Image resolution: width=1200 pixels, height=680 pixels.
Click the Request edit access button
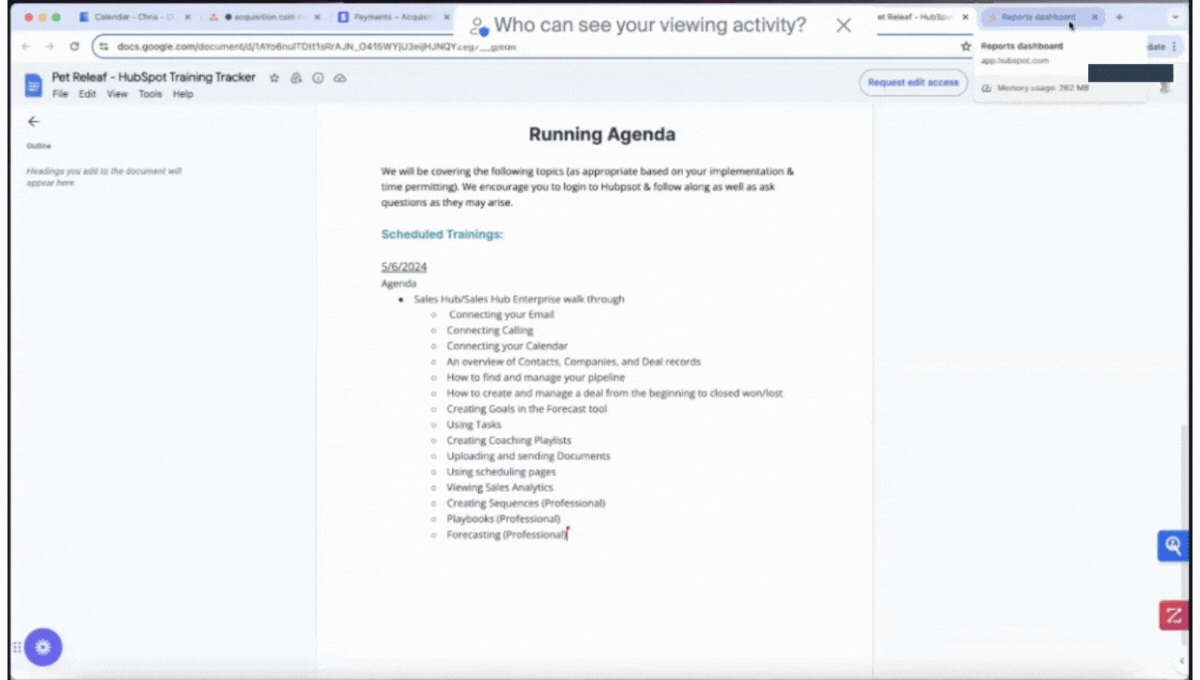click(913, 83)
